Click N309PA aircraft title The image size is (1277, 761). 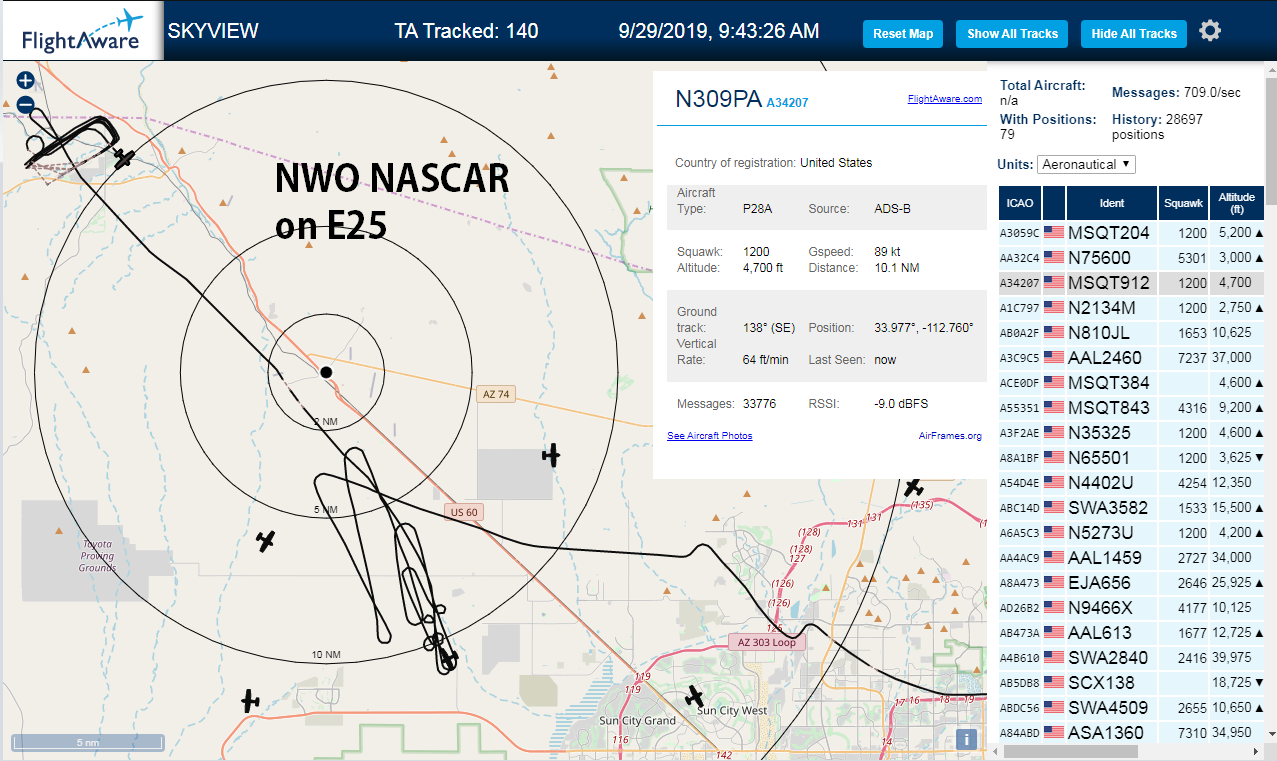(x=718, y=98)
